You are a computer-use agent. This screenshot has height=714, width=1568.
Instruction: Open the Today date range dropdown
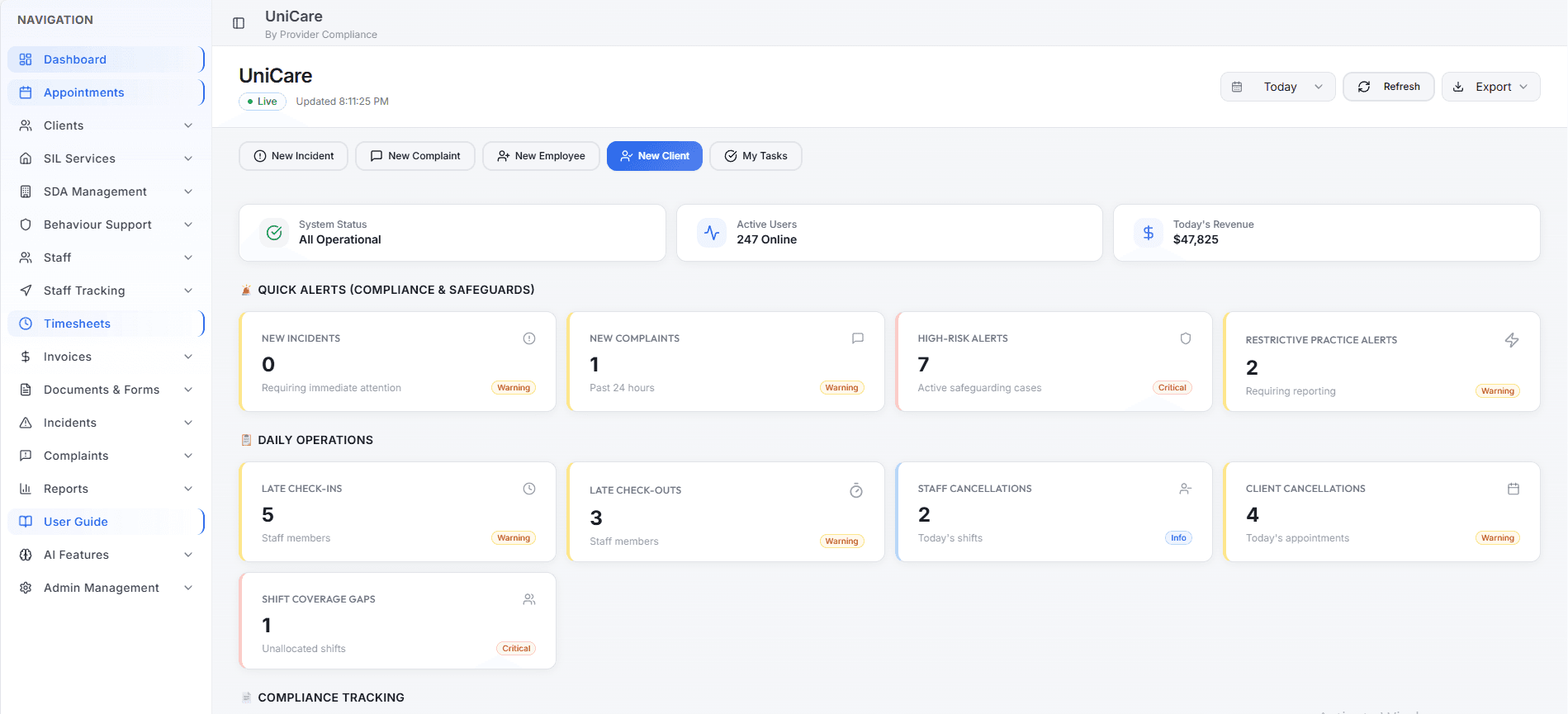(1277, 87)
